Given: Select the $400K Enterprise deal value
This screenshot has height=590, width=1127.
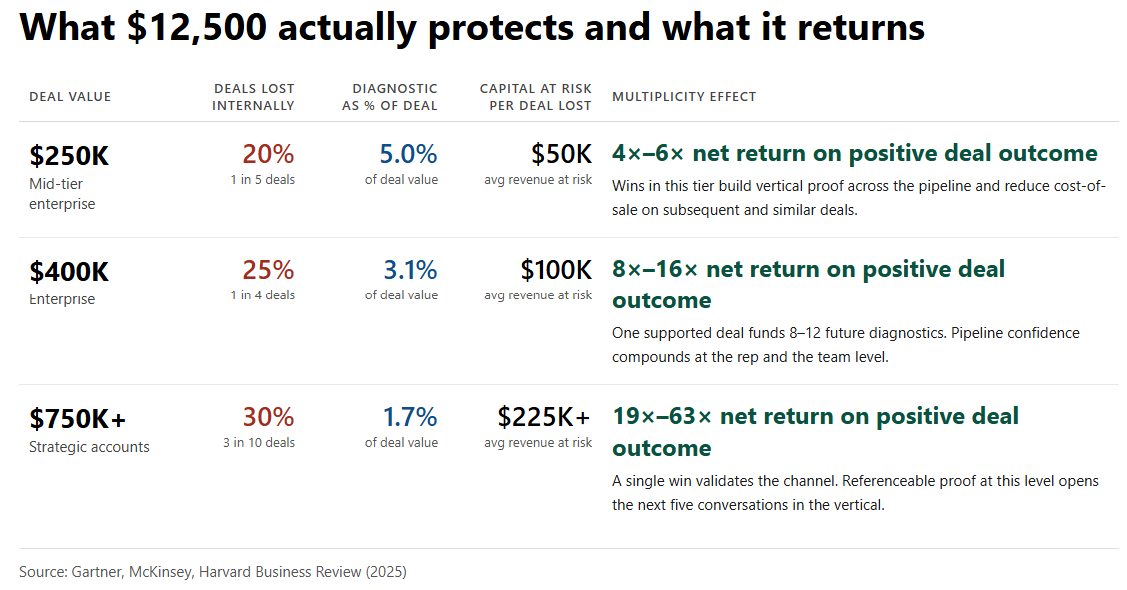Looking at the screenshot, I should [69, 272].
